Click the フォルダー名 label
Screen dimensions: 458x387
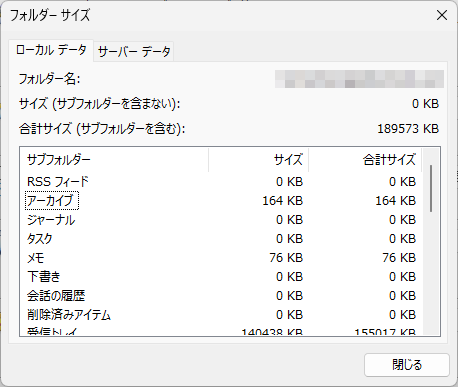click(x=49, y=79)
